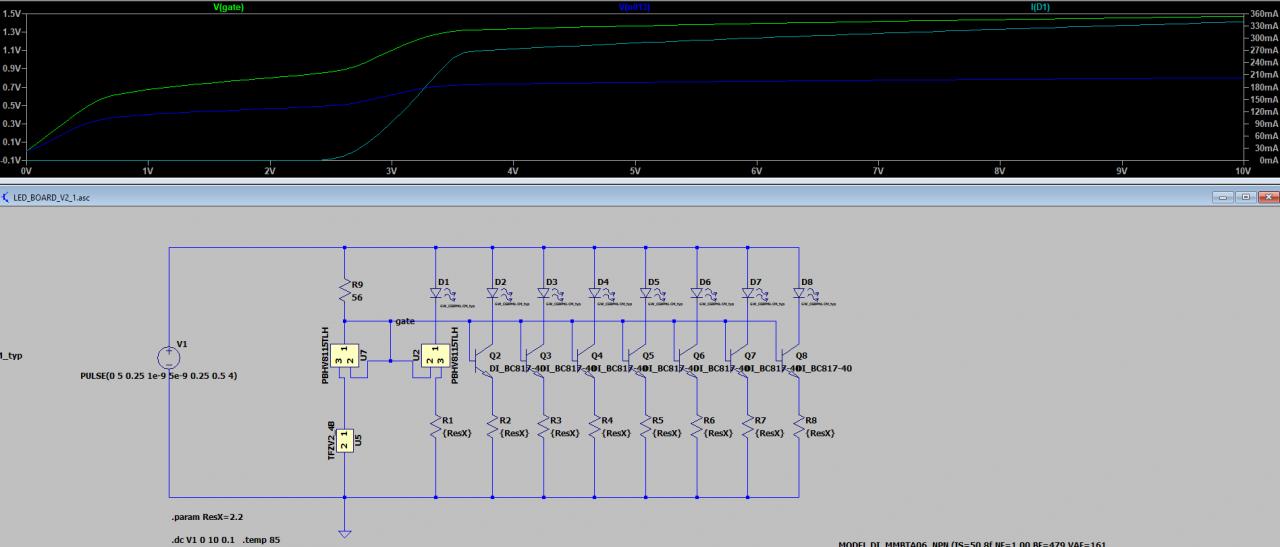The height and width of the screenshot is (547, 1280).
Task: Click the 'gate' net label
Action: point(404,321)
